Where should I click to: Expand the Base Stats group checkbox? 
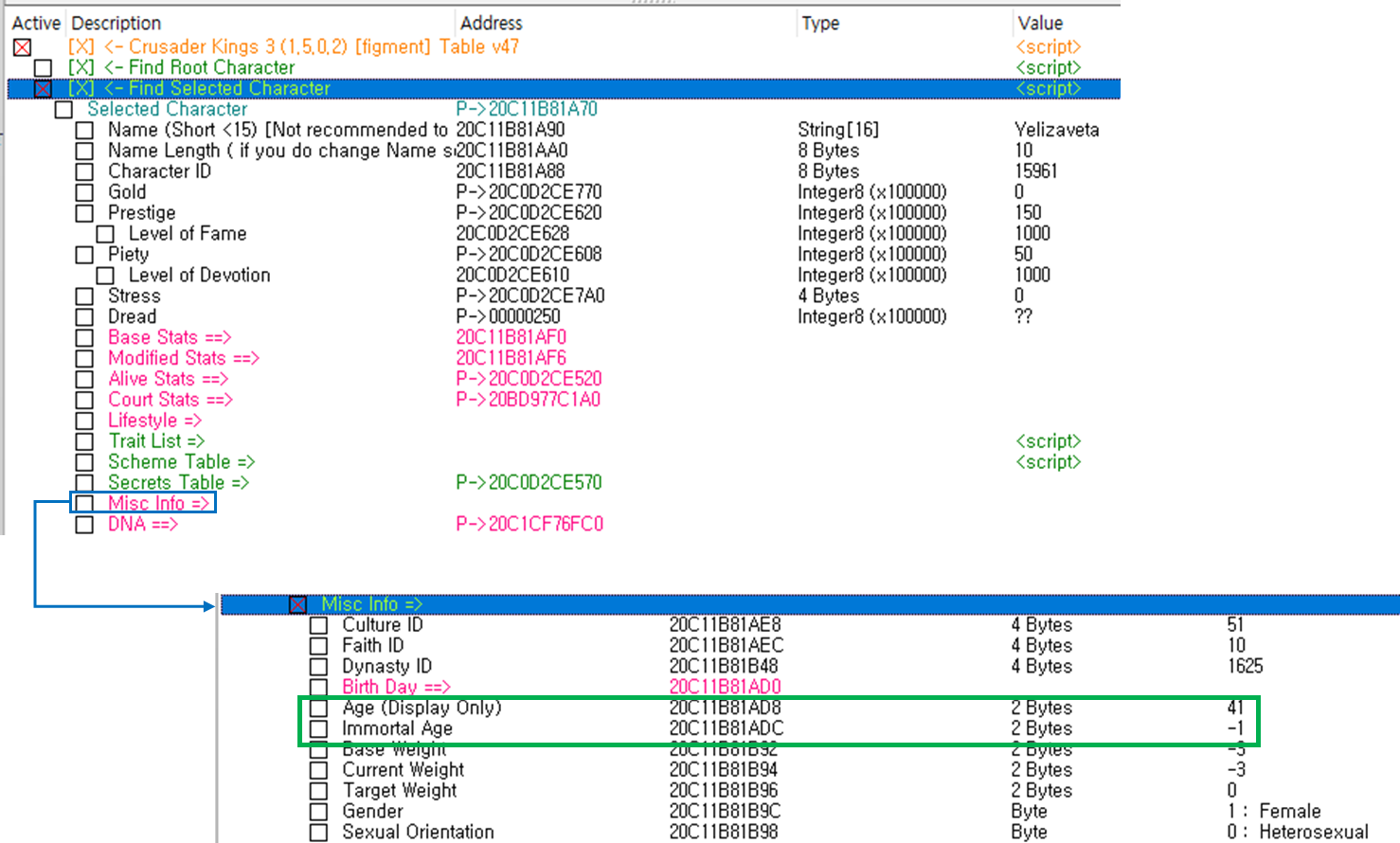(x=84, y=339)
